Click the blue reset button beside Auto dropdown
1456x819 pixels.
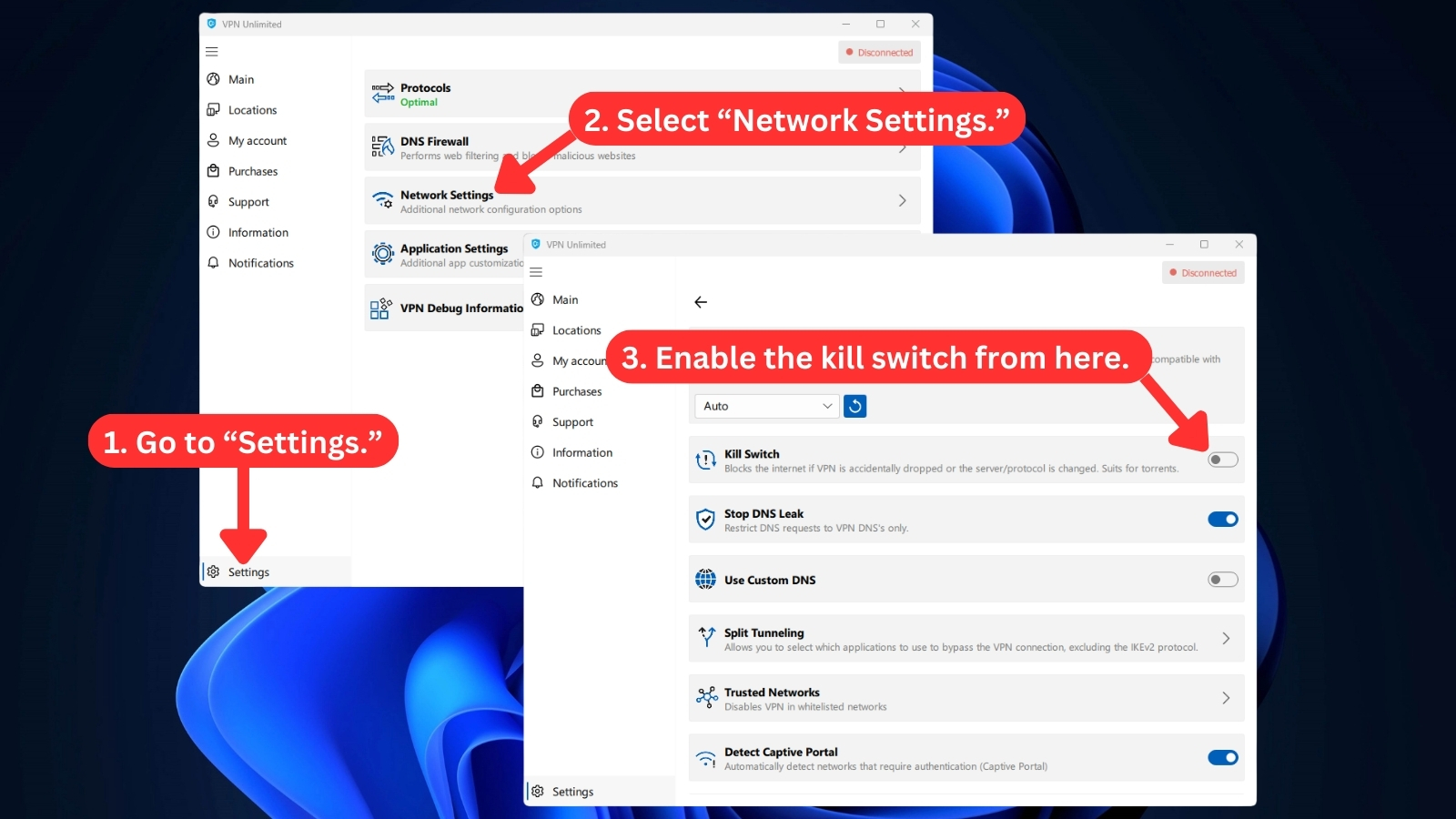point(854,406)
